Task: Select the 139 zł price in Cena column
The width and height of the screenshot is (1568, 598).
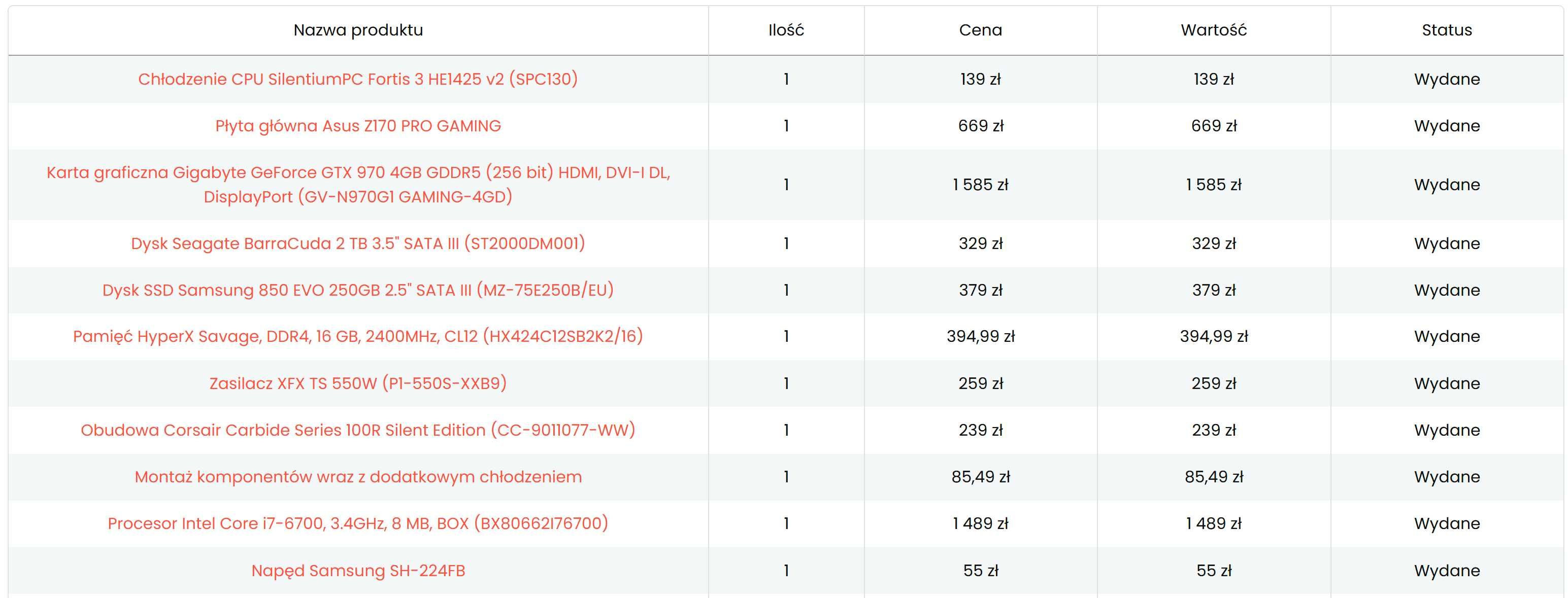Action: [x=980, y=79]
